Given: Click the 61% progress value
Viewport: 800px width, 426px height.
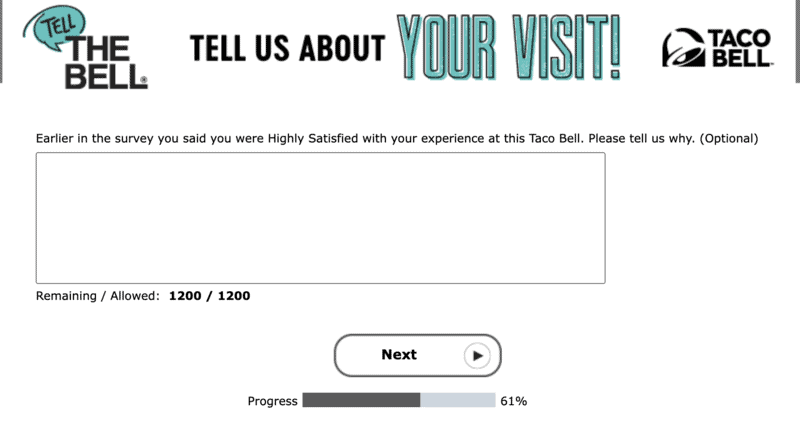Looking at the screenshot, I should click(x=514, y=401).
